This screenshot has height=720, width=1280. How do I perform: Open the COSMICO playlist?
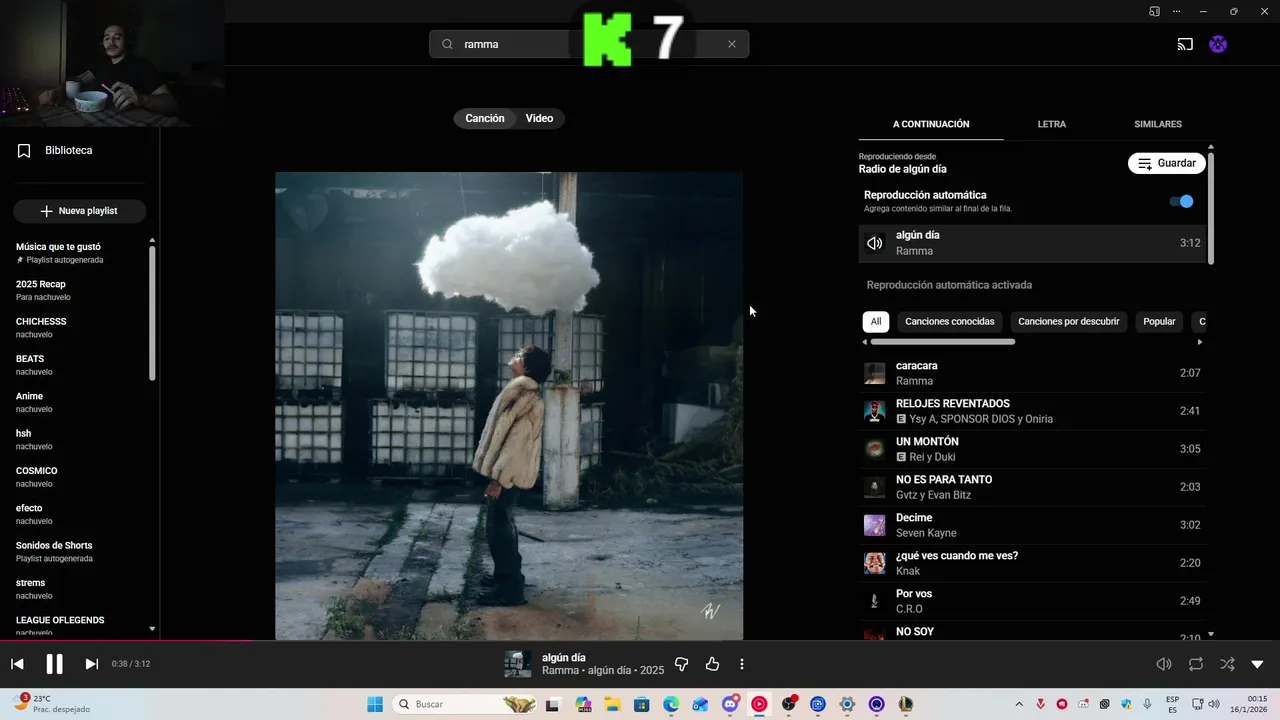point(37,477)
